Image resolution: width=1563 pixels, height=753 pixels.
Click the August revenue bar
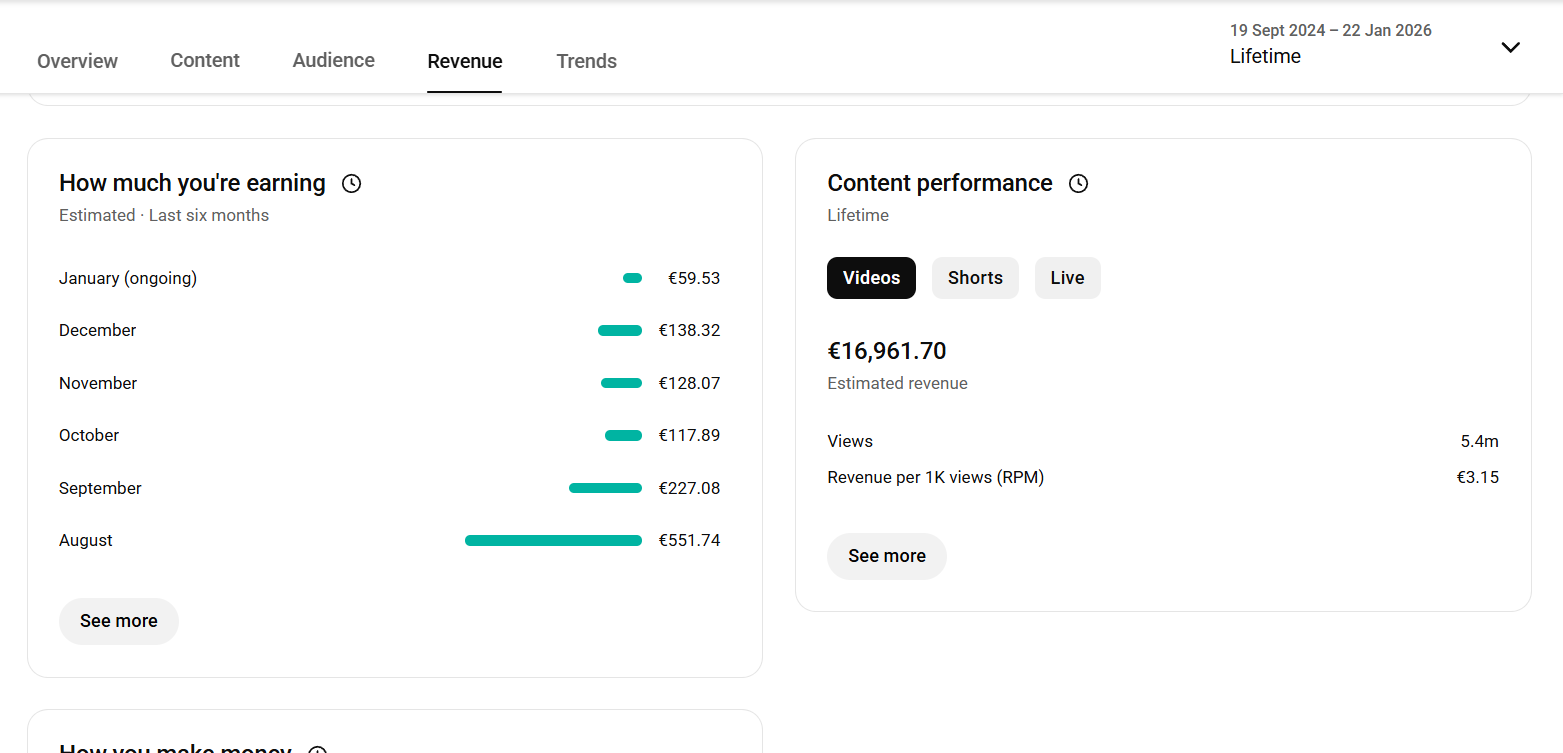[553, 541]
